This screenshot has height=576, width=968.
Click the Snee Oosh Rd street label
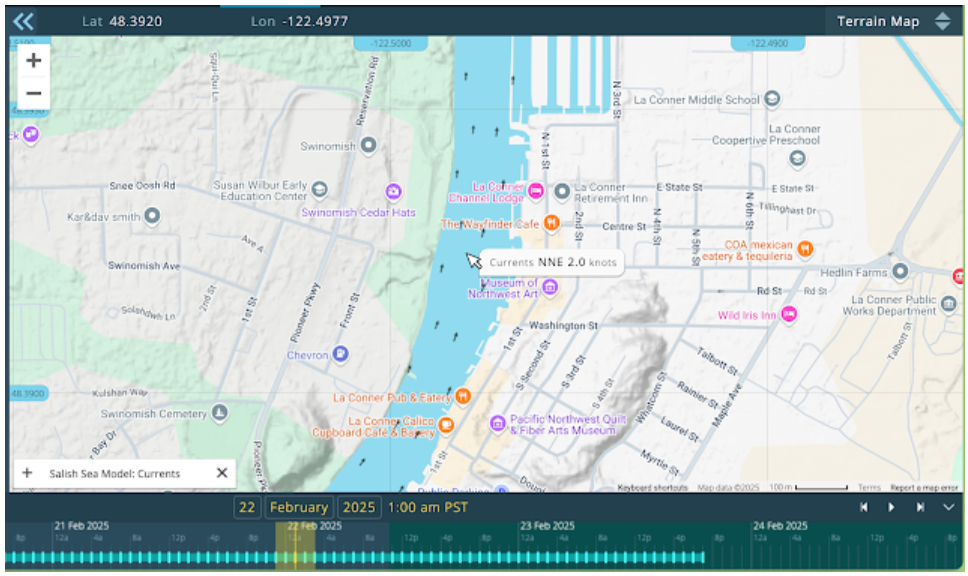click(x=142, y=185)
